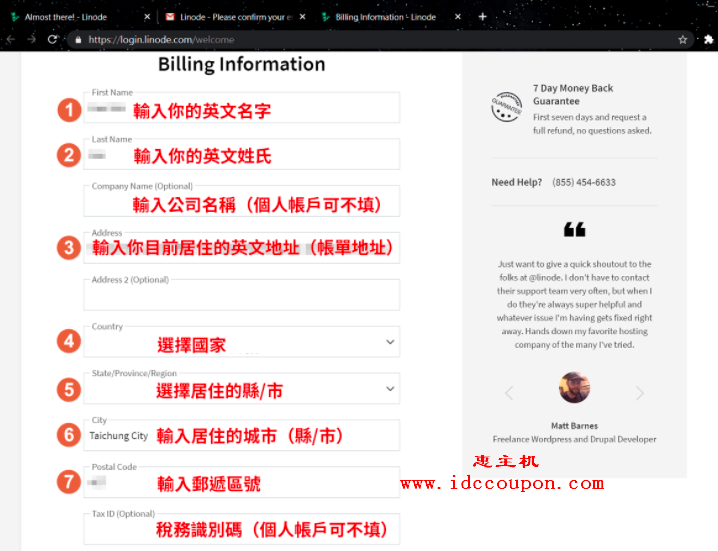Expand the Country dropdown
This screenshot has width=718, height=551.
(389, 342)
